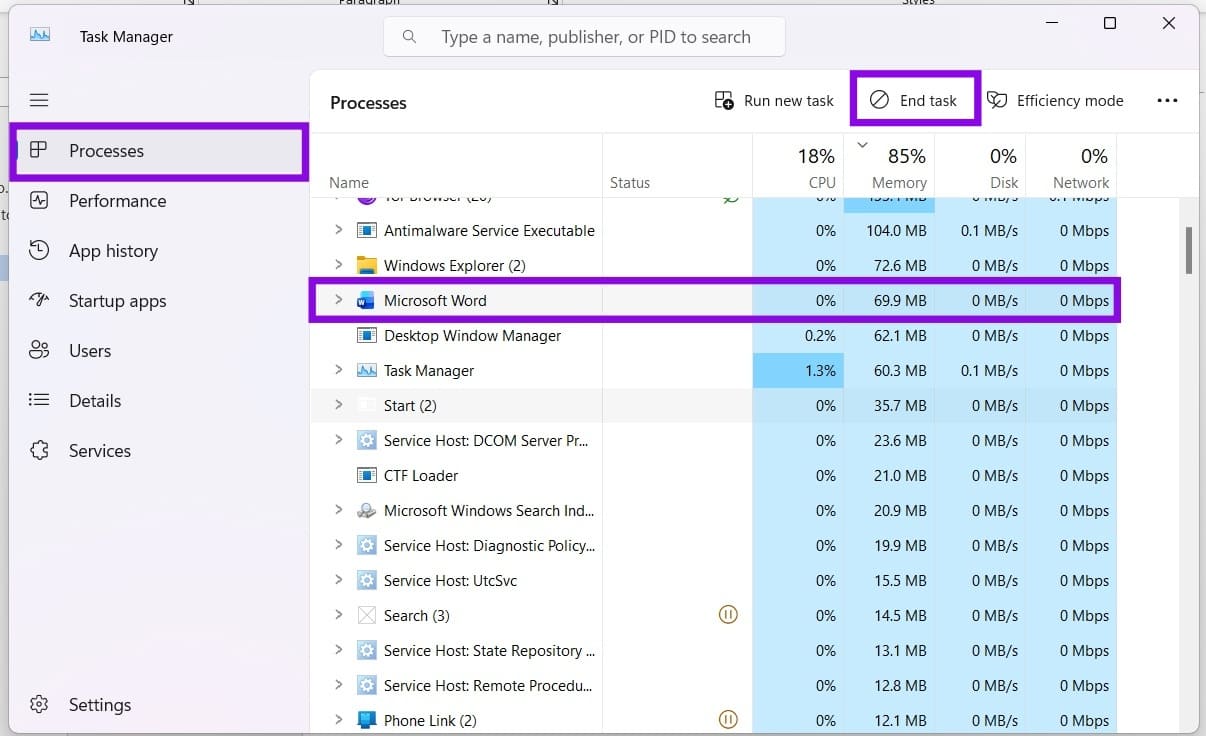Click Run new task

pos(774,100)
